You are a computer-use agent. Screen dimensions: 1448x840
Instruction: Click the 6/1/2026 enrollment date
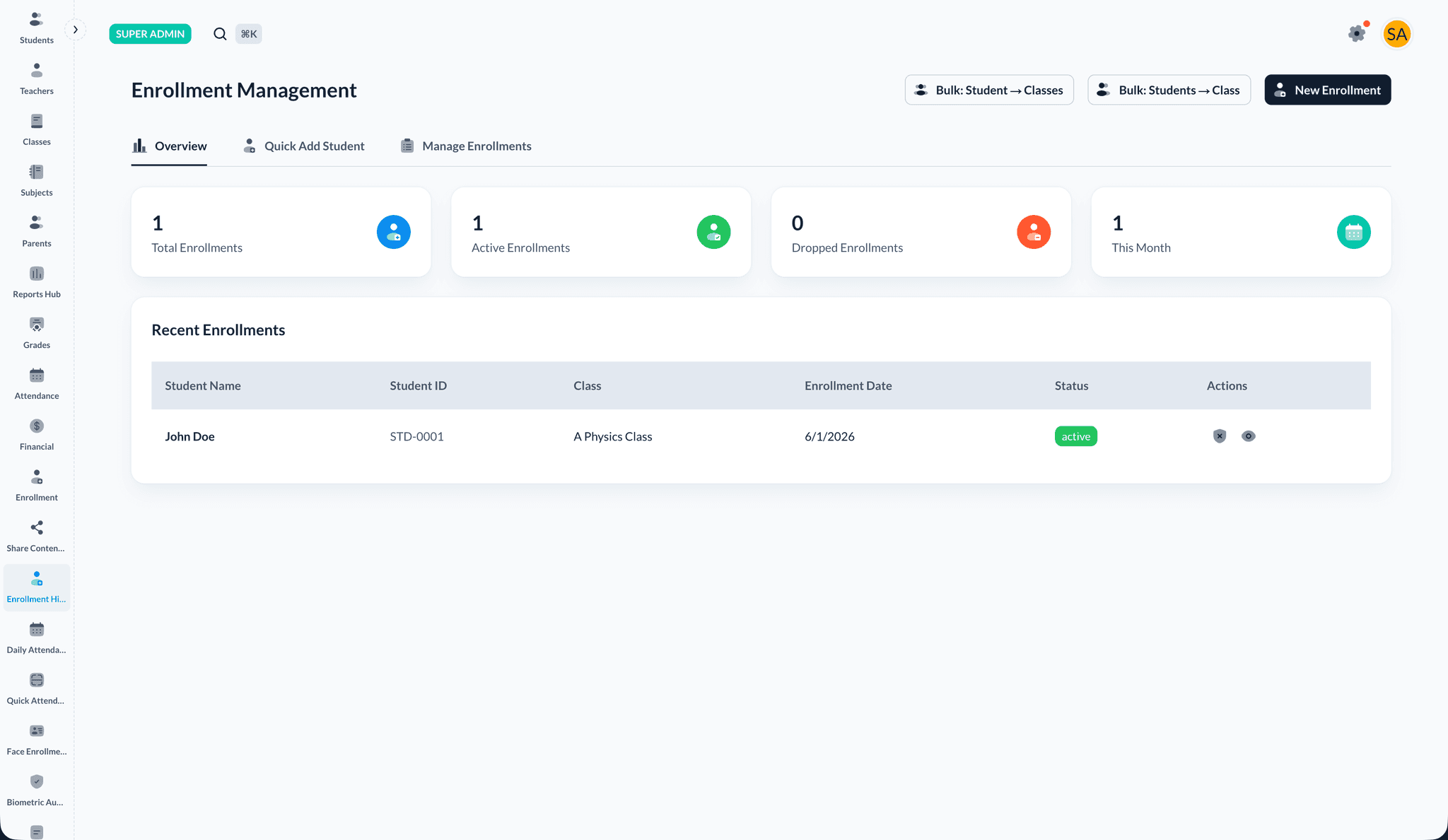[829, 437]
